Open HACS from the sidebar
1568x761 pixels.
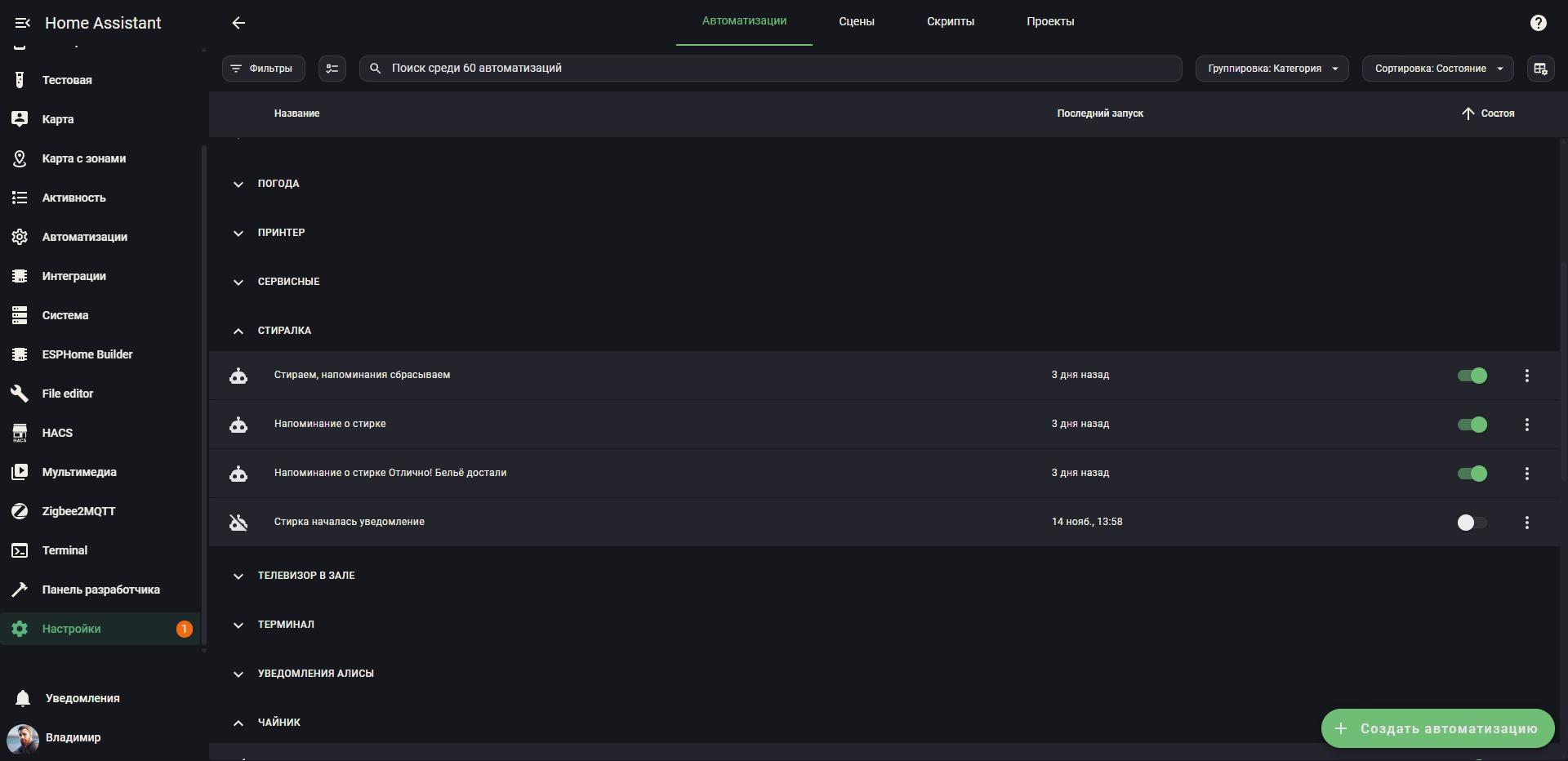(57, 433)
